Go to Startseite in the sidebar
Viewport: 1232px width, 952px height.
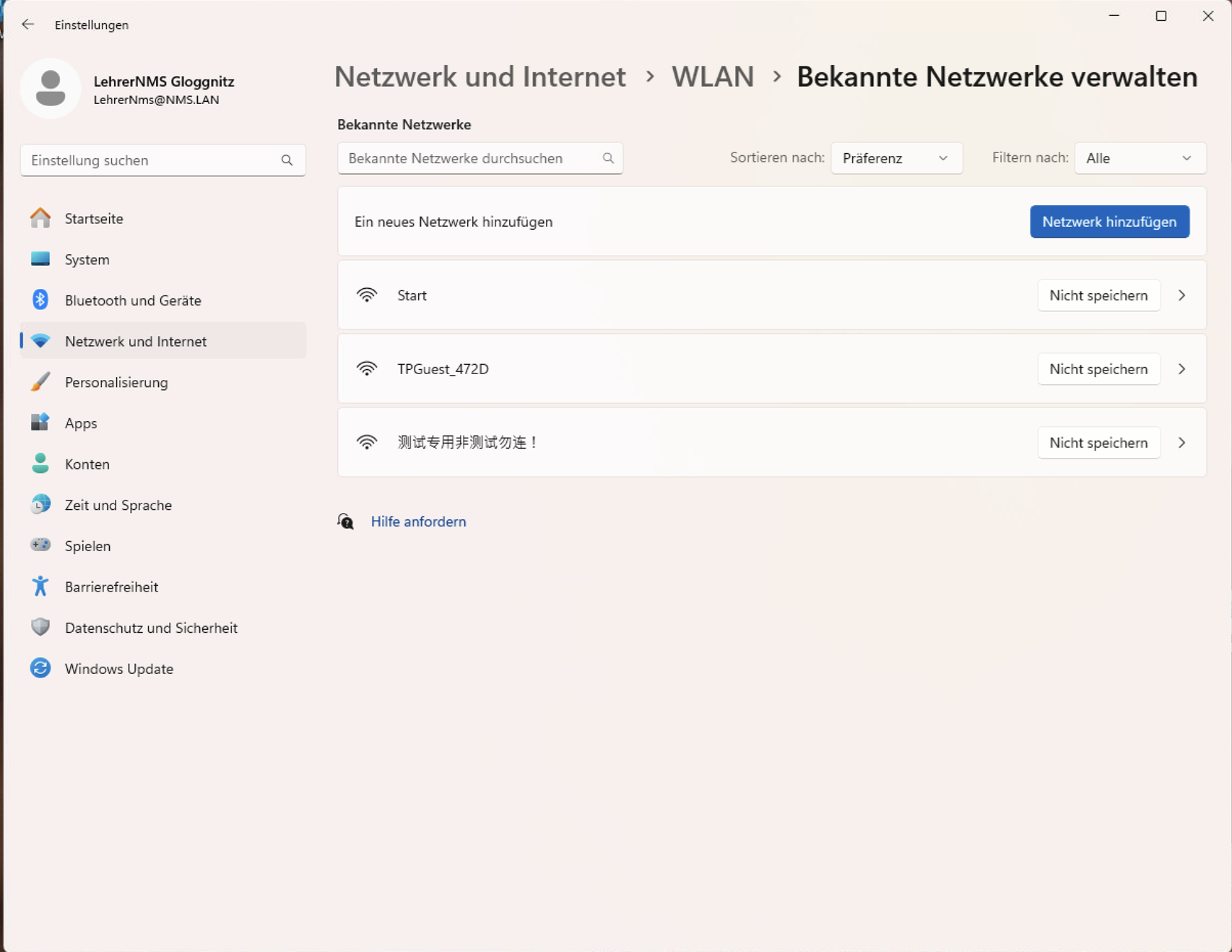click(x=94, y=218)
